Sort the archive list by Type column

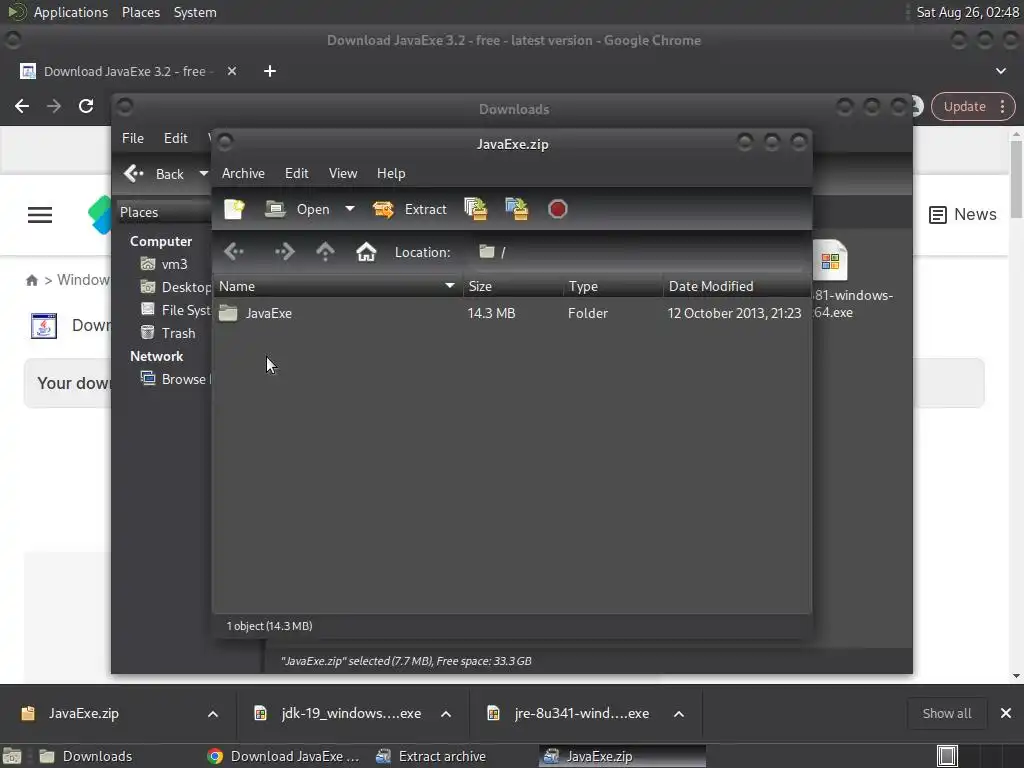(613, 286)
